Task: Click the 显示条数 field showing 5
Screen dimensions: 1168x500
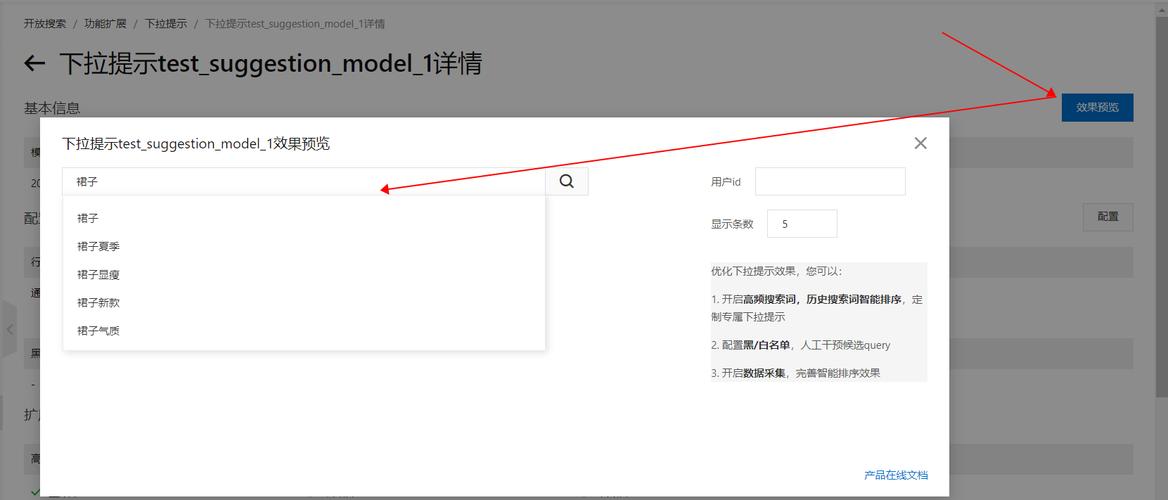Action: [802, 224]
